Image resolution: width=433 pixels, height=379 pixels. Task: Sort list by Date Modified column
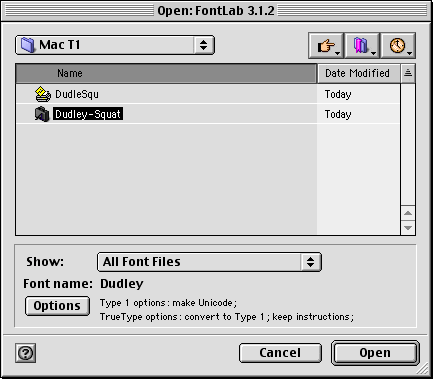click(359, 73)
